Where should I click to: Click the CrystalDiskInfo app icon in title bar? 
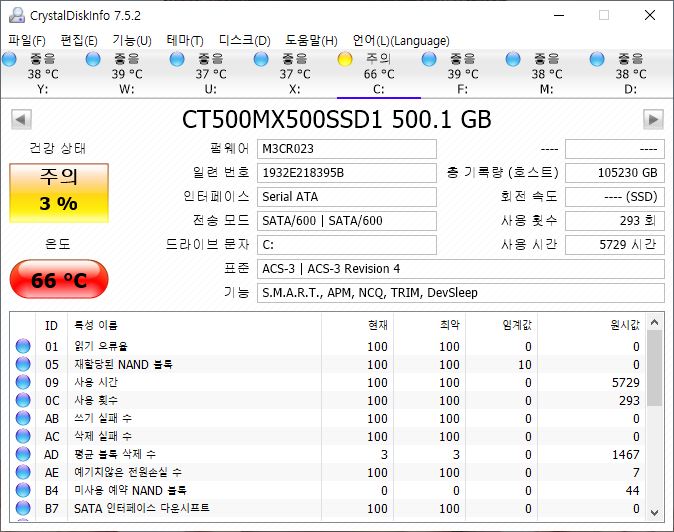coord(17,15)
